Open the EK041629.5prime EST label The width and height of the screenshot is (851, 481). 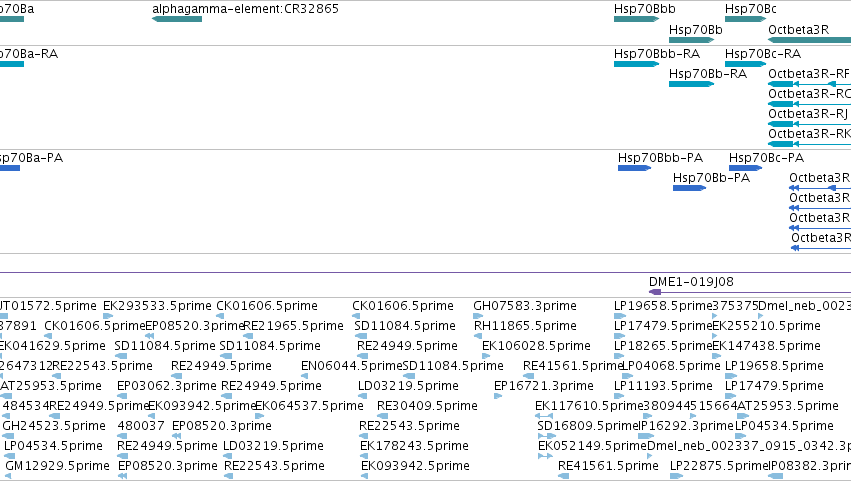53,346
